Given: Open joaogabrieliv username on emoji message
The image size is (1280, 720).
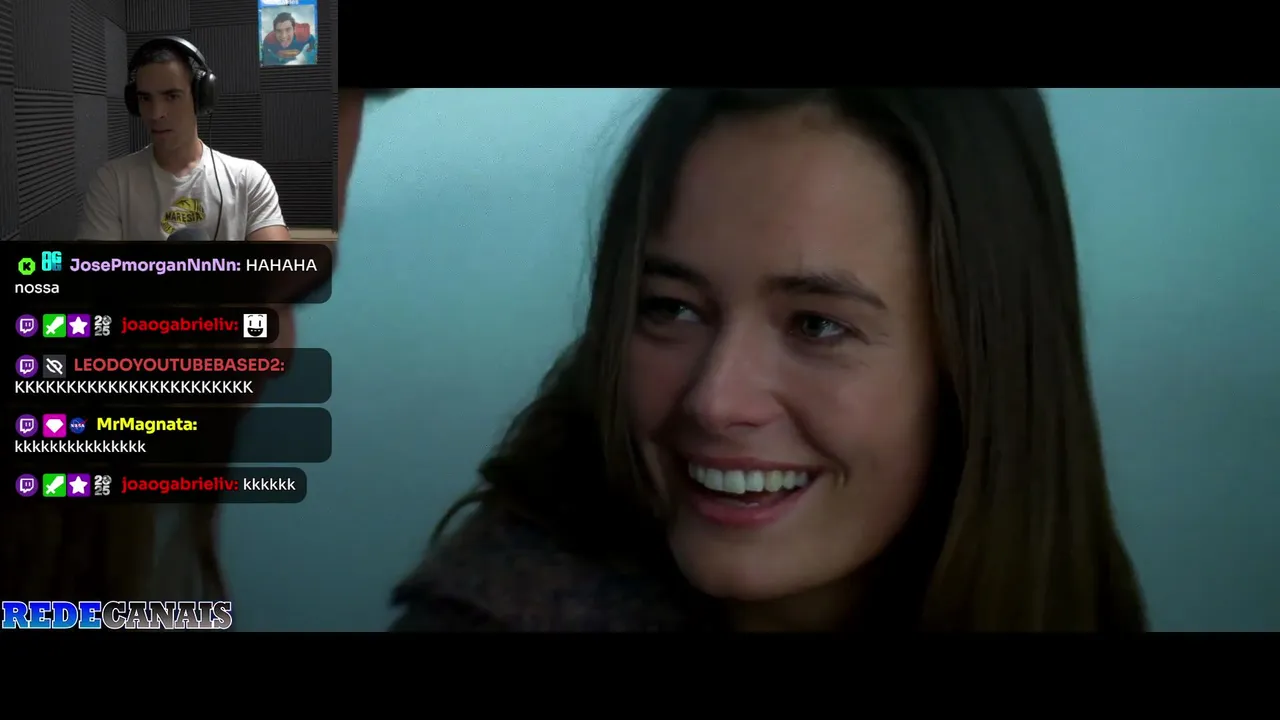Looking at the screenshot, I should pos(179,325).
